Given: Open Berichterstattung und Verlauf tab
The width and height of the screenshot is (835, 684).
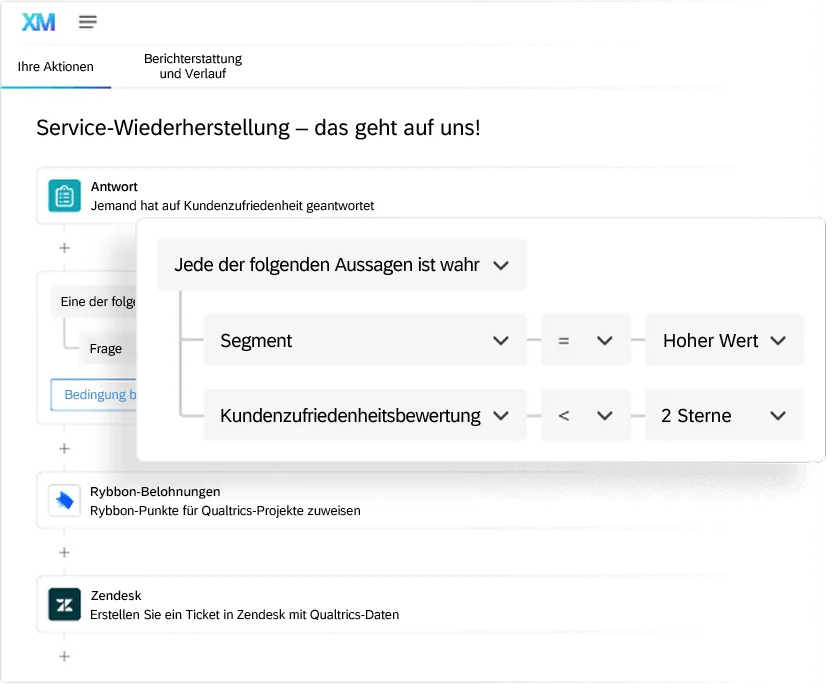Looking at the screenshot, I should point(193,66).
